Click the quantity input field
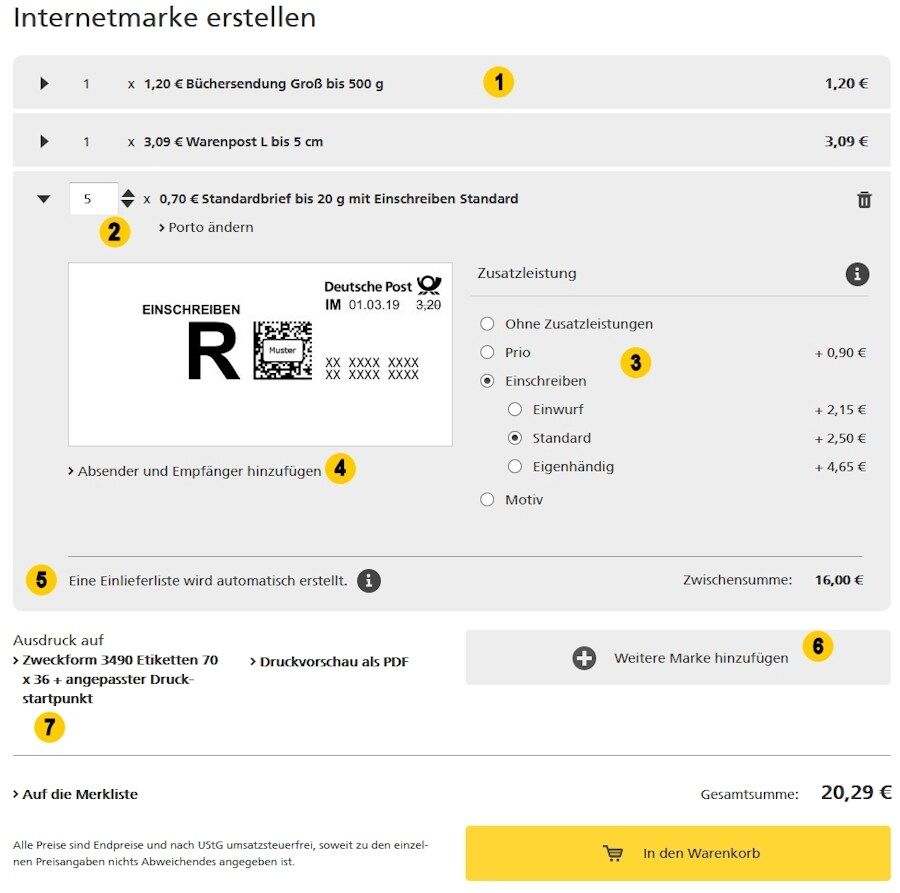The height and width of the screenshot is (893, 900). point(92,199)
